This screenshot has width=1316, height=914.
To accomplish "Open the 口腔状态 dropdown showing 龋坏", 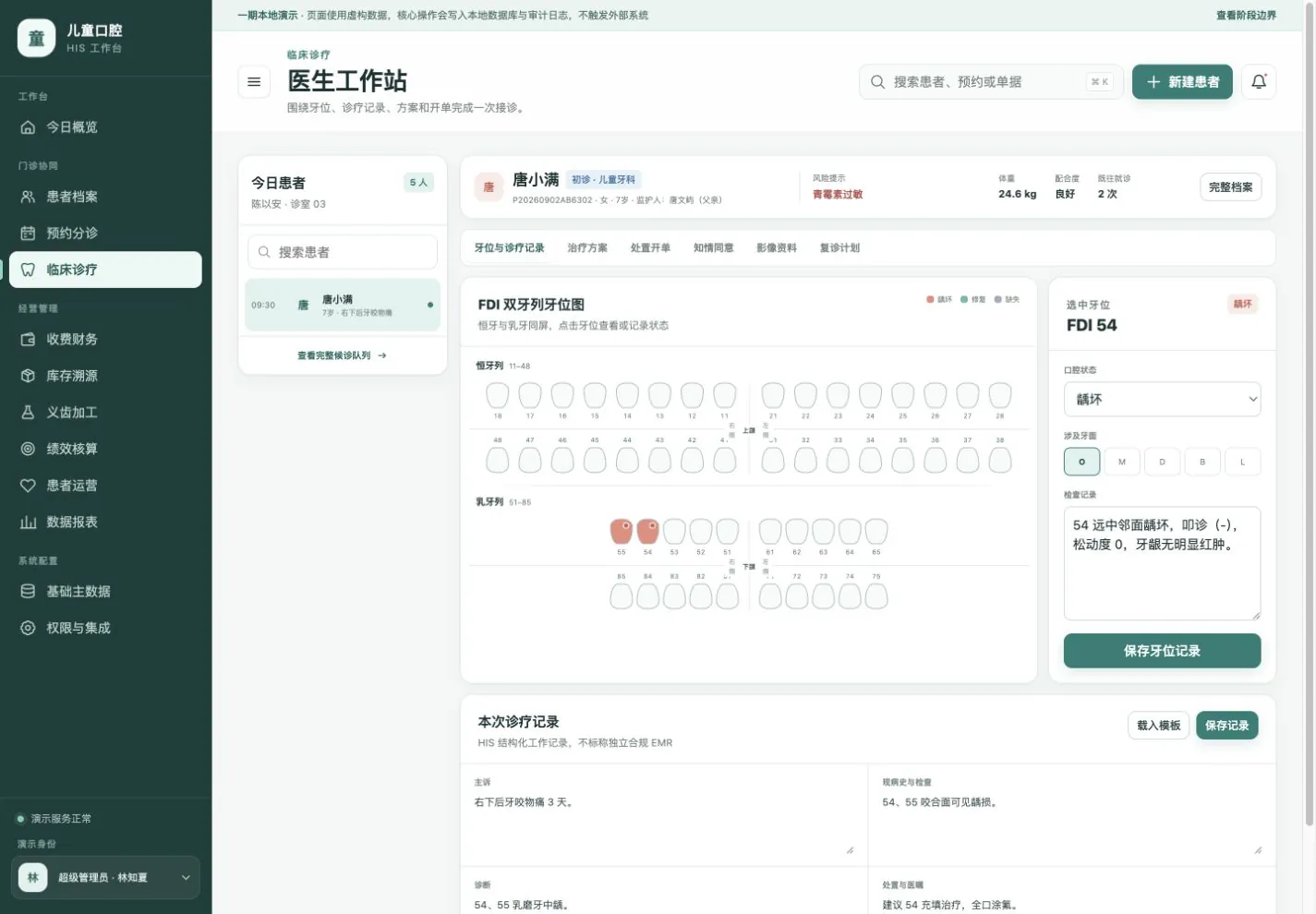I will [x=1162, y=399].
